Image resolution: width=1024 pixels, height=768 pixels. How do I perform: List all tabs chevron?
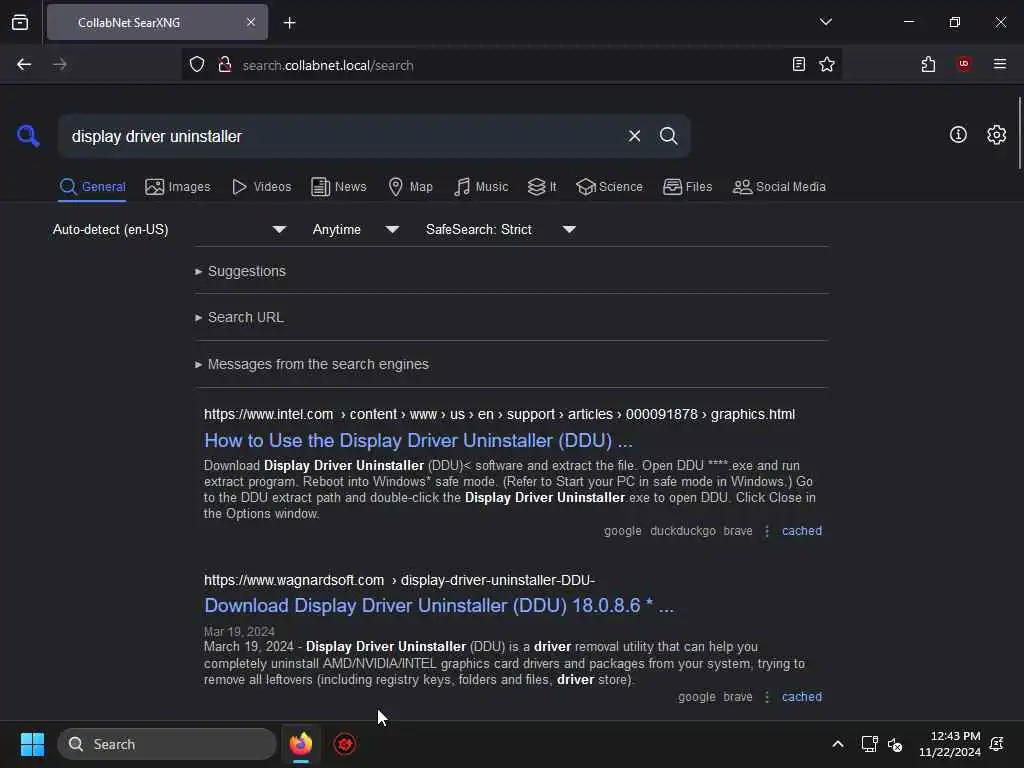(x=825, y=22)
